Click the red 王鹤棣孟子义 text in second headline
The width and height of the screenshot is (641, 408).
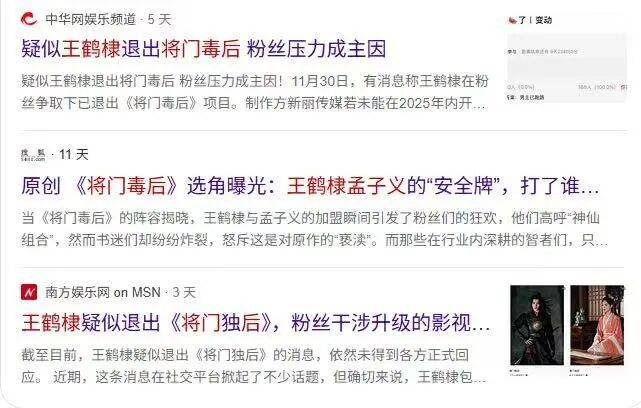tap(347, 186)
